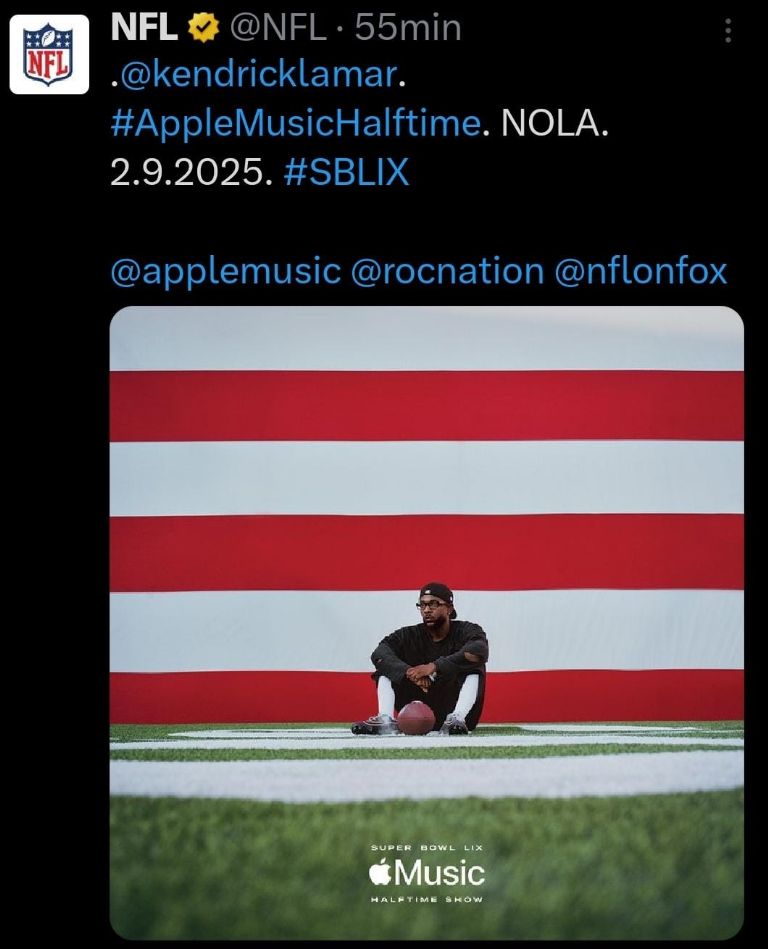
Task: Click the Apple logo in the poster
Action: pos(379,874)
